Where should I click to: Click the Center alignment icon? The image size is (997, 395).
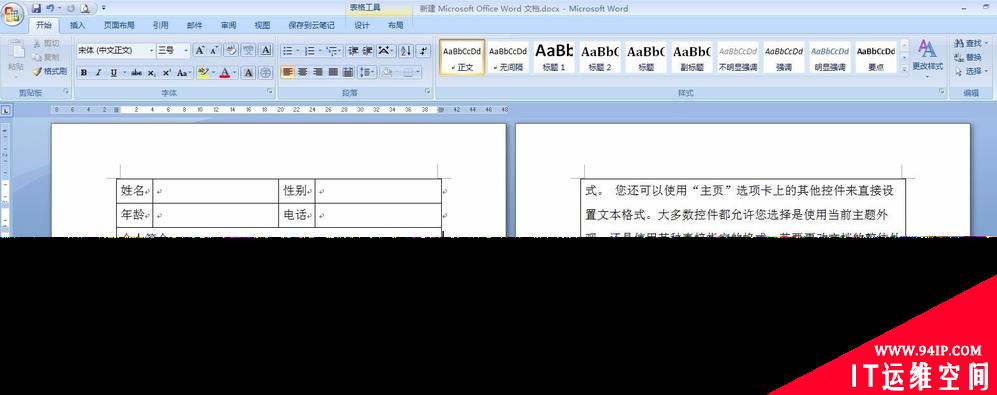tap(303, 72)
